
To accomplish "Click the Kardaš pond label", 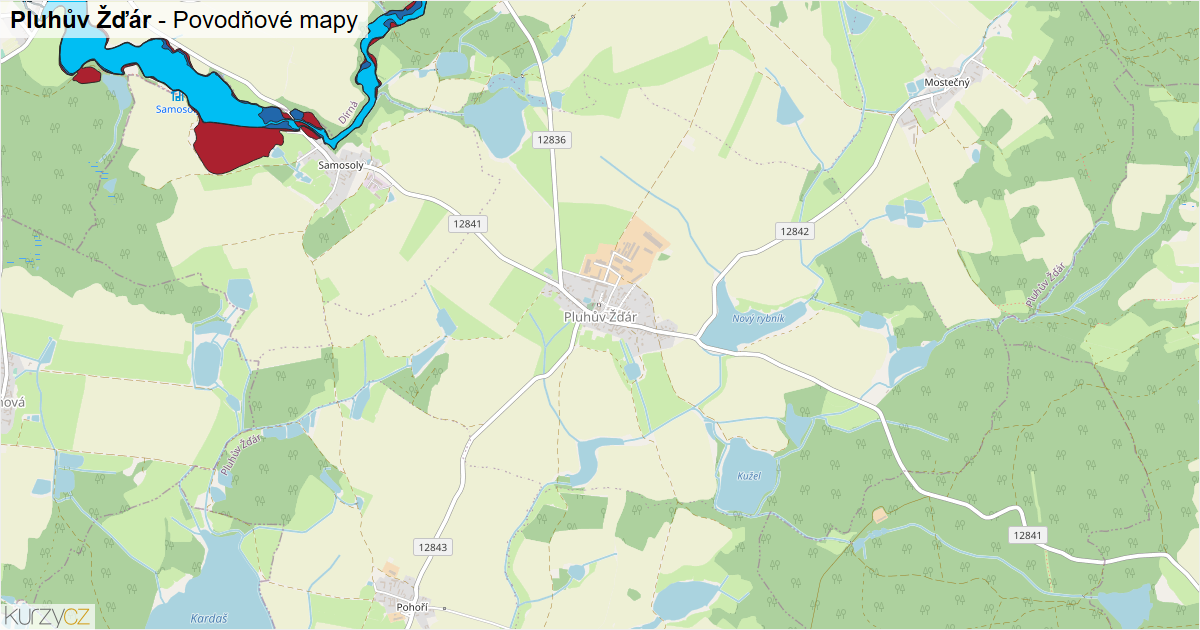I will (208, 619).
